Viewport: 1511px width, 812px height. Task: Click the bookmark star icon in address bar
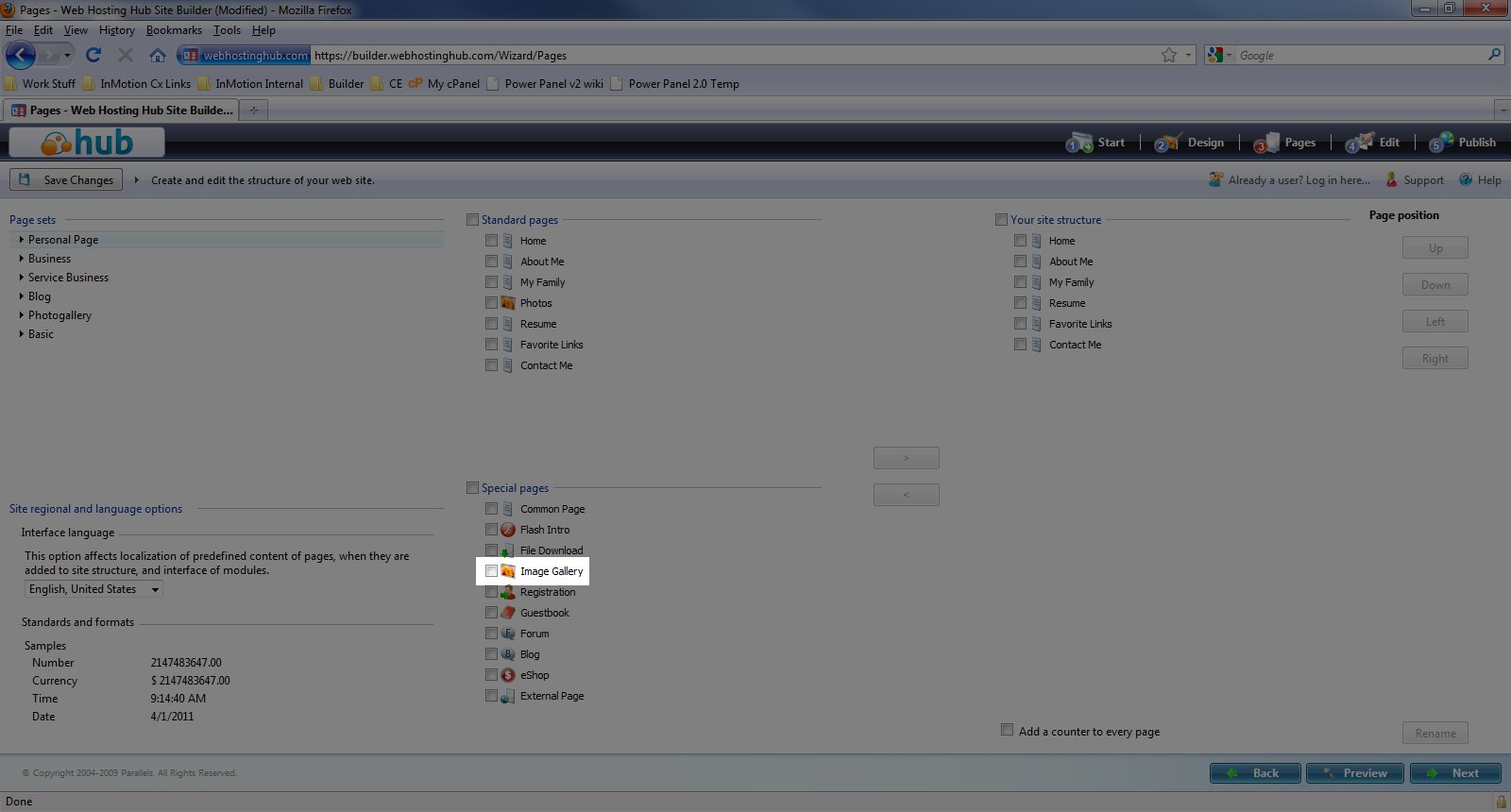pos(1169,56)
